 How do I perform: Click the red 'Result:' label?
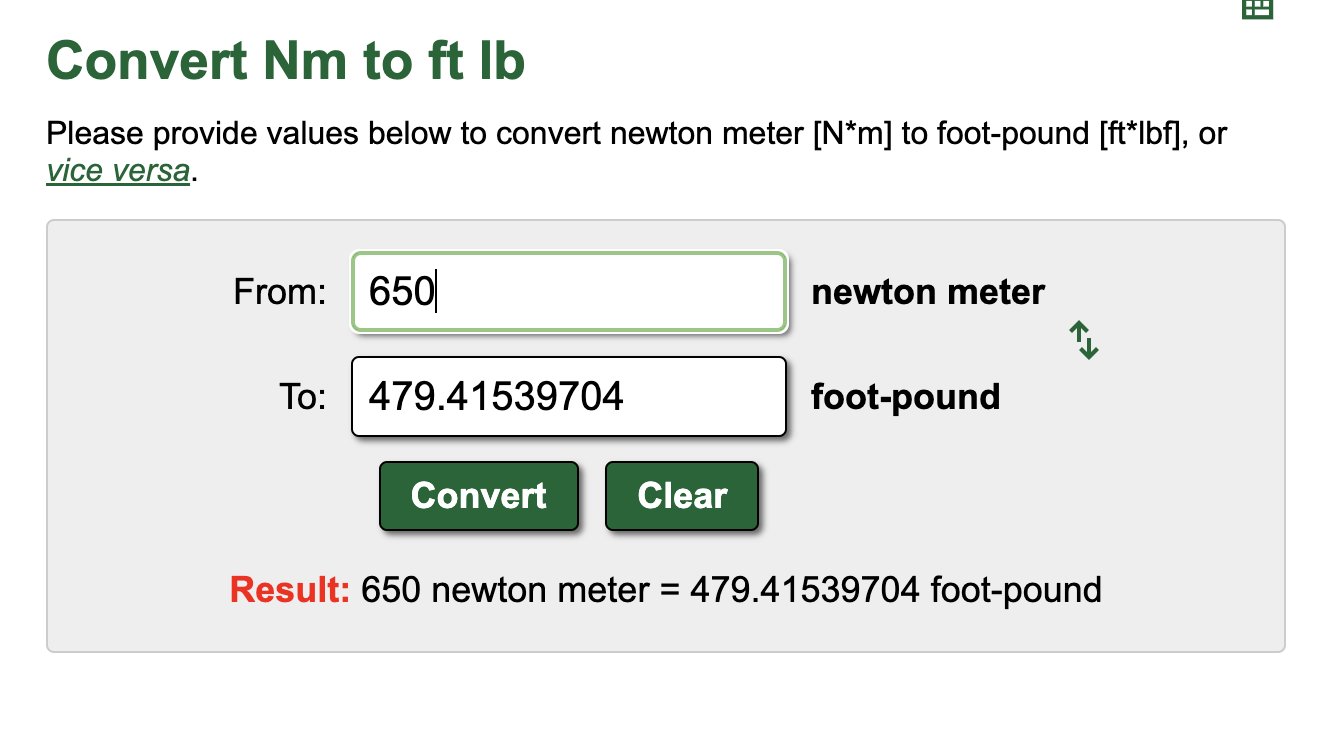pos(290,590)
